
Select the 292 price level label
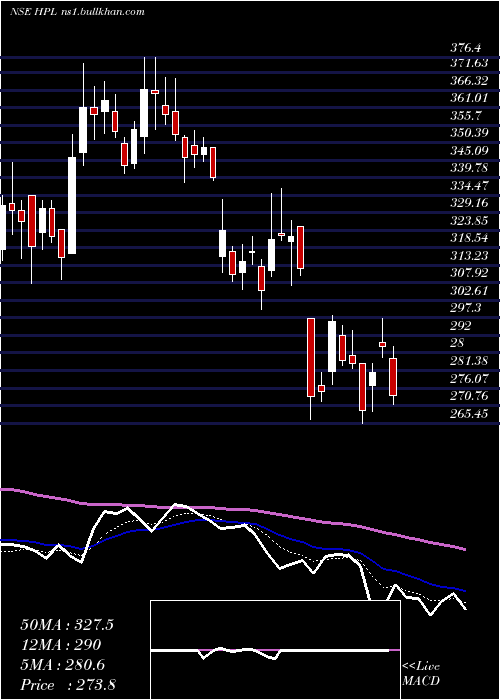click(461, 325)
